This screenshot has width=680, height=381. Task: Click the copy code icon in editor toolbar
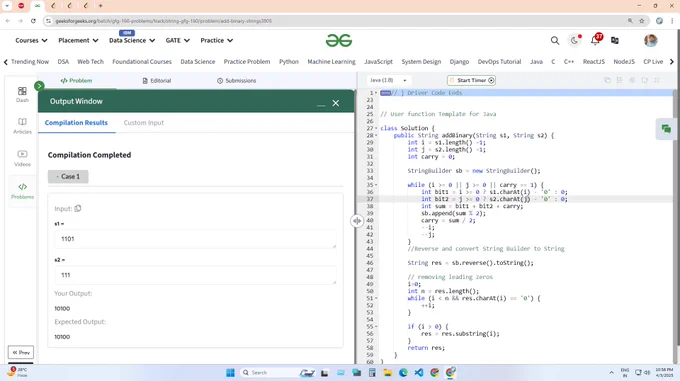click(607, 80)
